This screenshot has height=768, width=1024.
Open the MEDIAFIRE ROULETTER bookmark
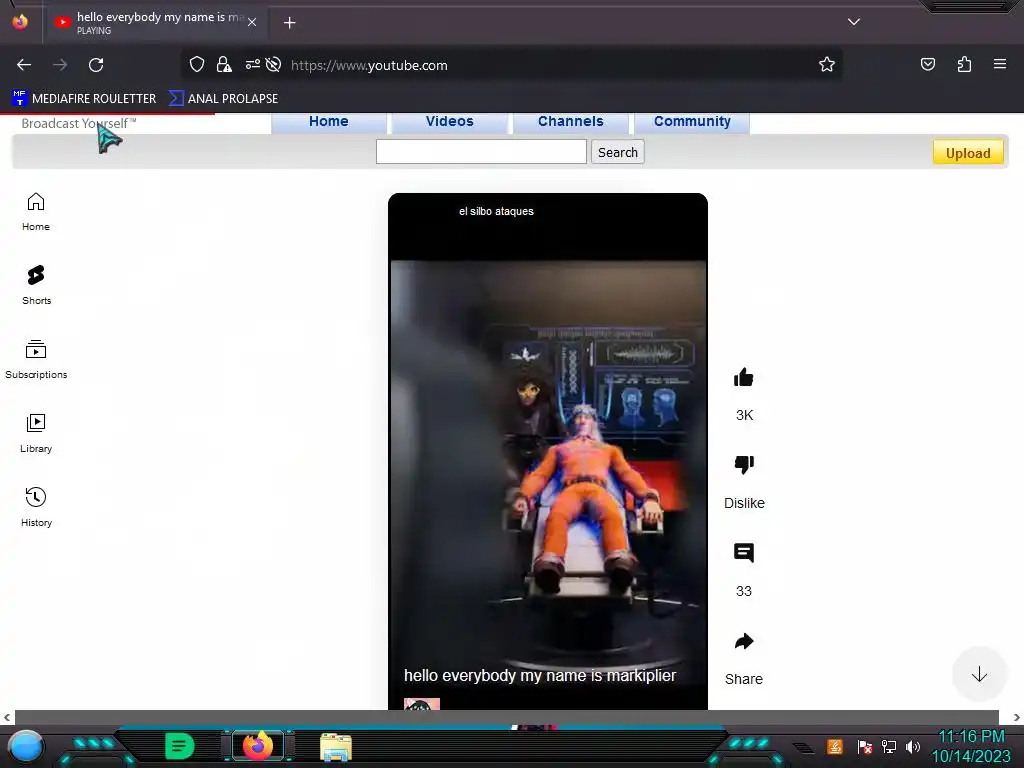84,99
